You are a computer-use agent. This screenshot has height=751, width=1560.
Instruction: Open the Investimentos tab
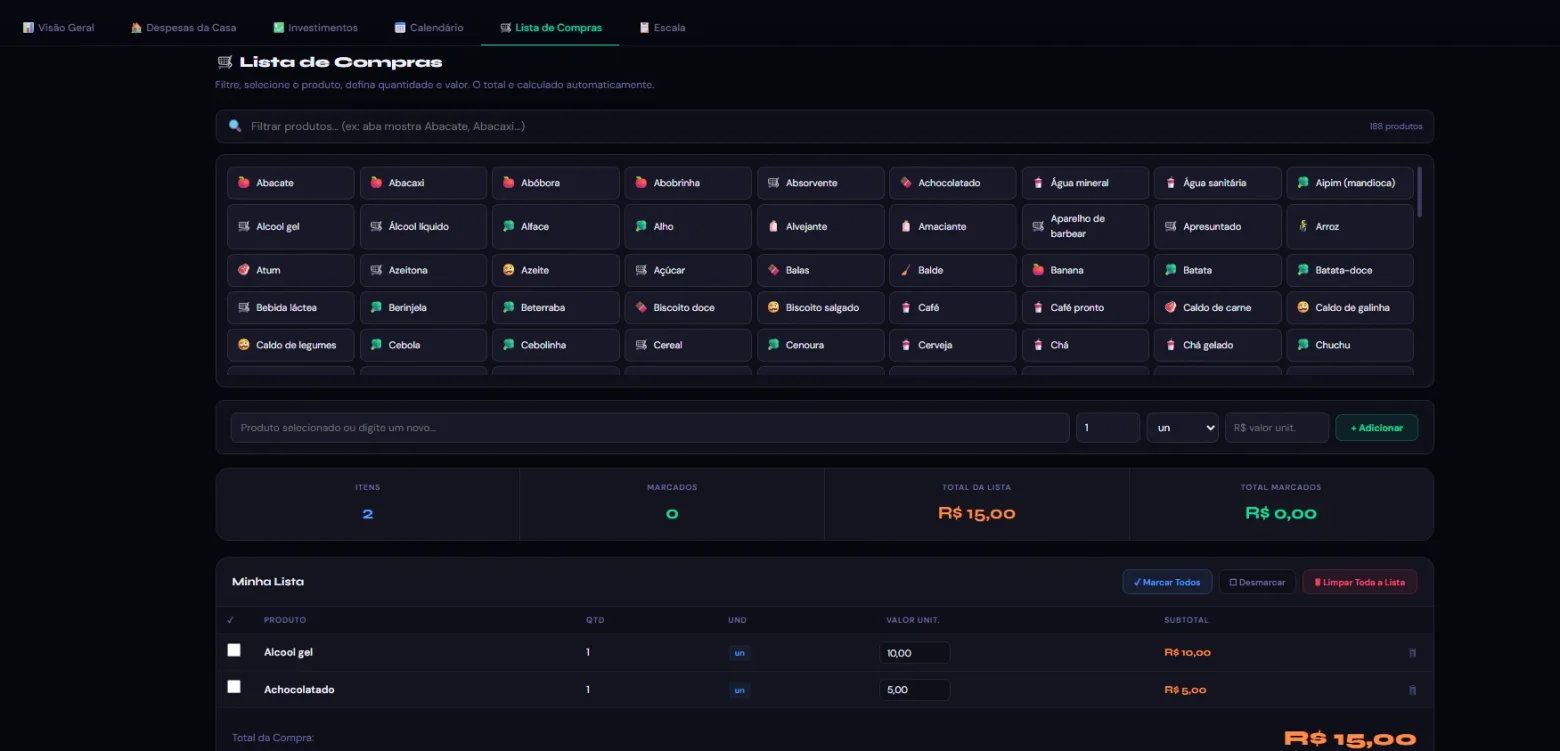tap(315, 27)
